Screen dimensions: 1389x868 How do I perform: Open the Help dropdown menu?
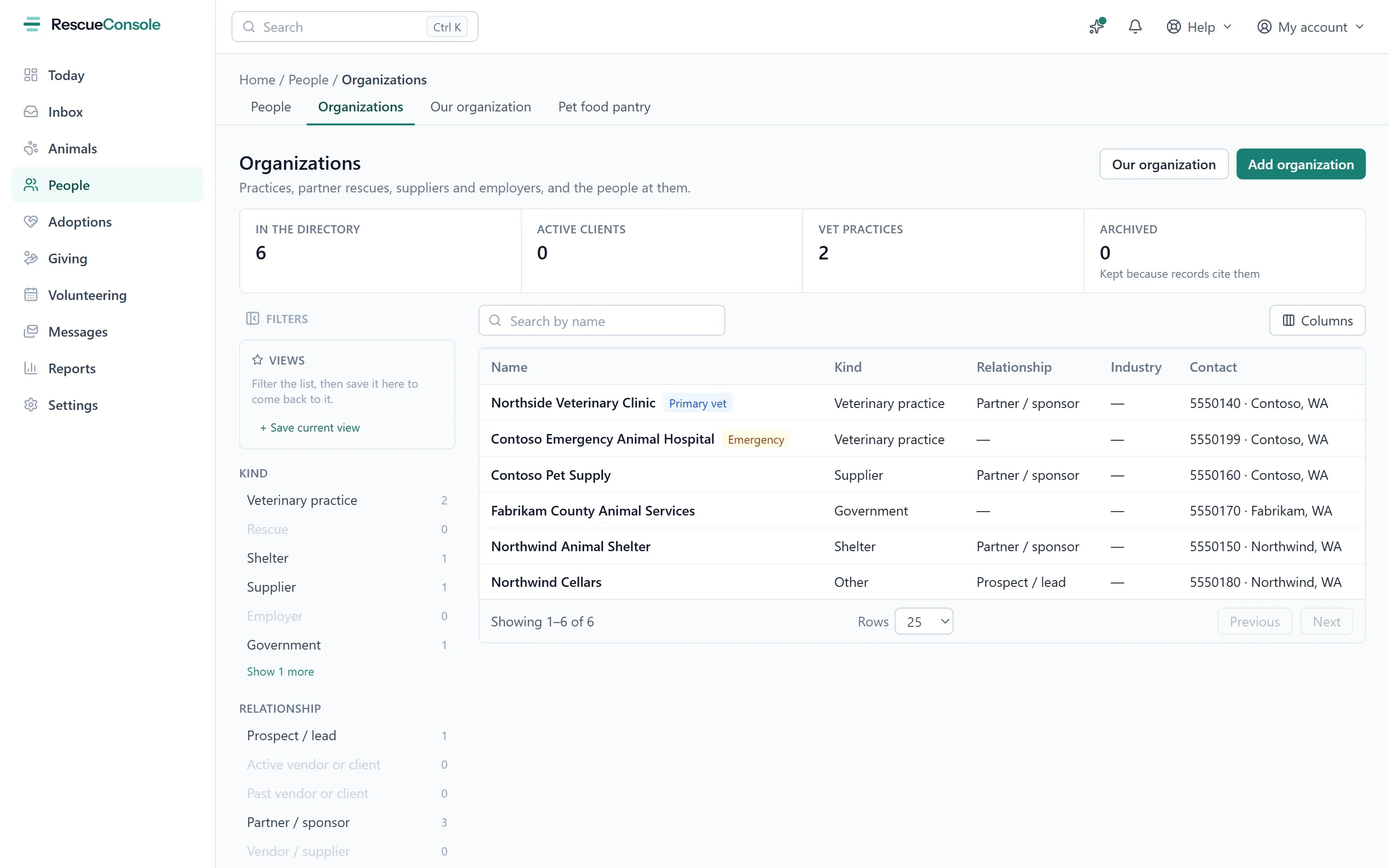coord(1199,27)
